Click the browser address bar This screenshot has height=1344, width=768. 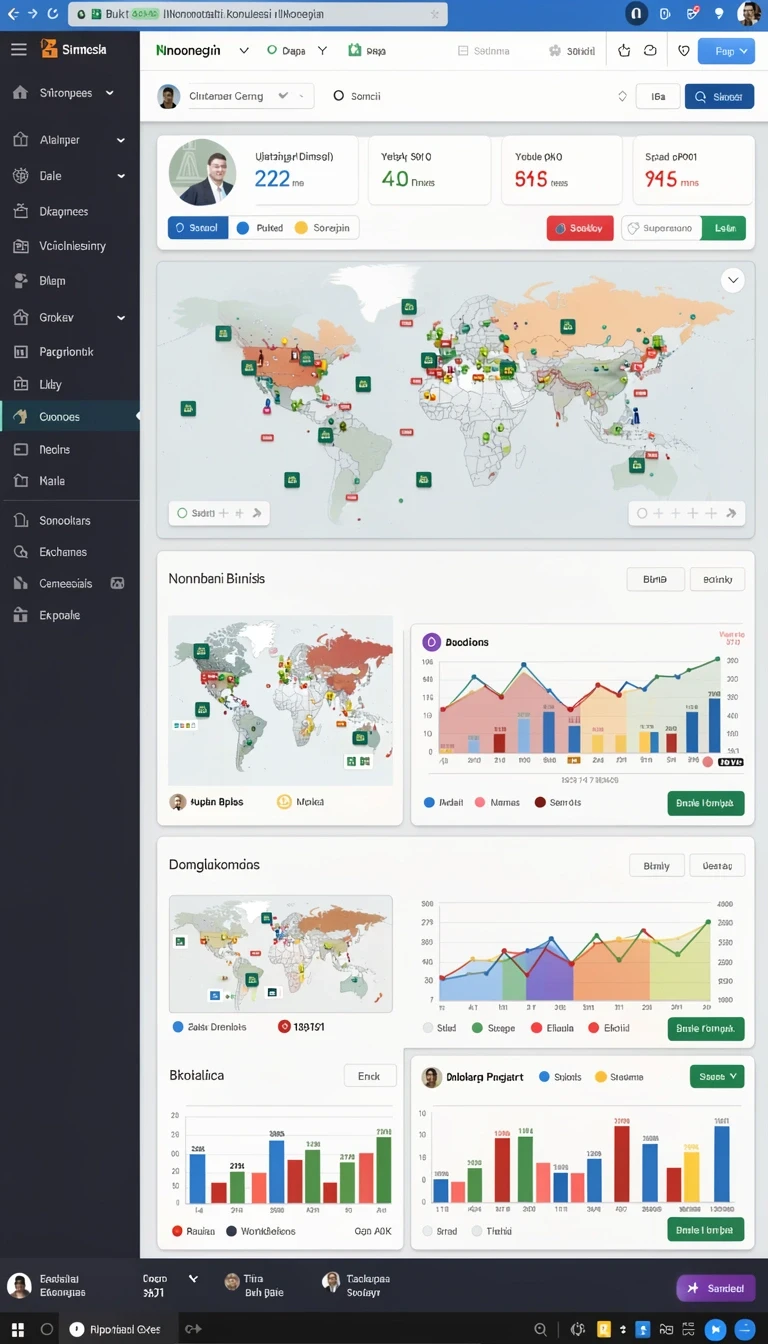pos(258,14)
